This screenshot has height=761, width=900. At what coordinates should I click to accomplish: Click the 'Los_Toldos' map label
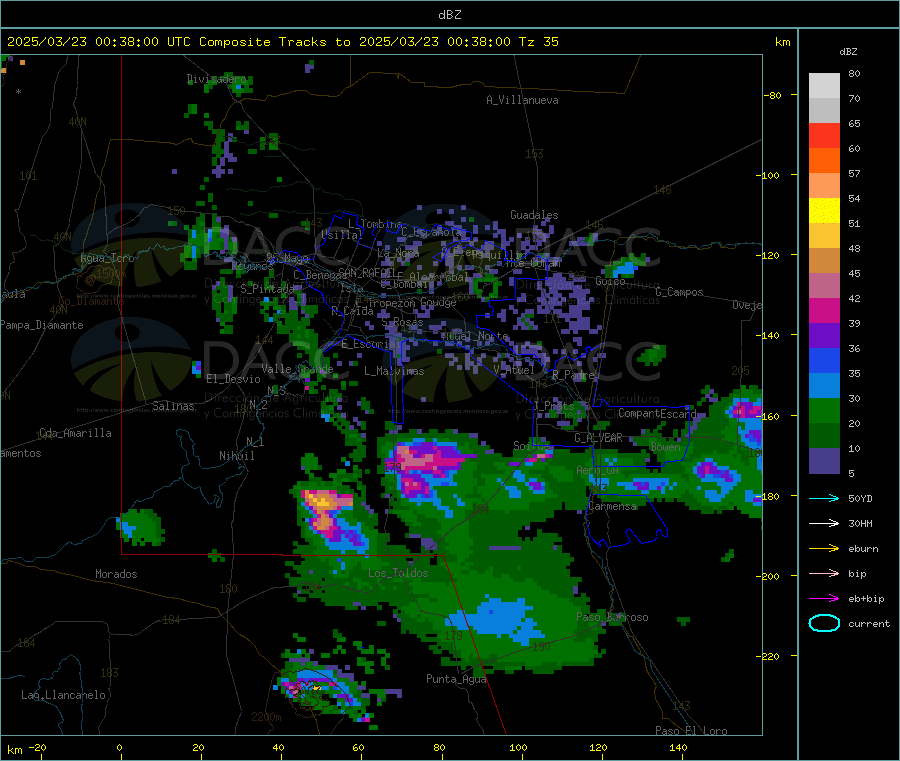(x=398, y=573)
